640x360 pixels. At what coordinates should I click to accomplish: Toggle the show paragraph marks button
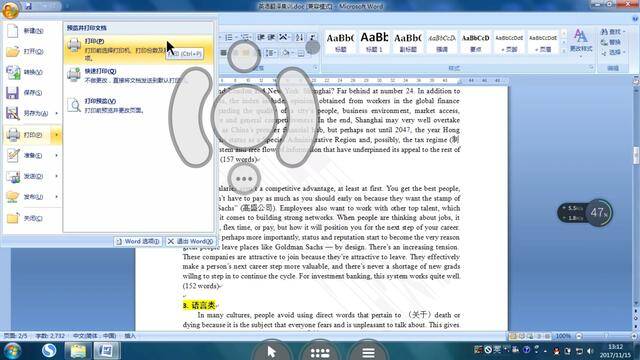pyautogui.click(x=312, y=38)
